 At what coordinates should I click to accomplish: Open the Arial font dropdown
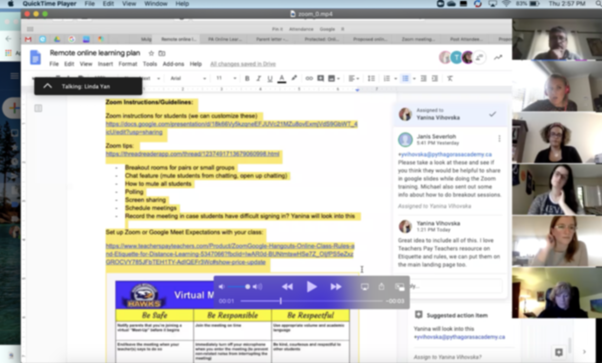[x=188, y=78]
